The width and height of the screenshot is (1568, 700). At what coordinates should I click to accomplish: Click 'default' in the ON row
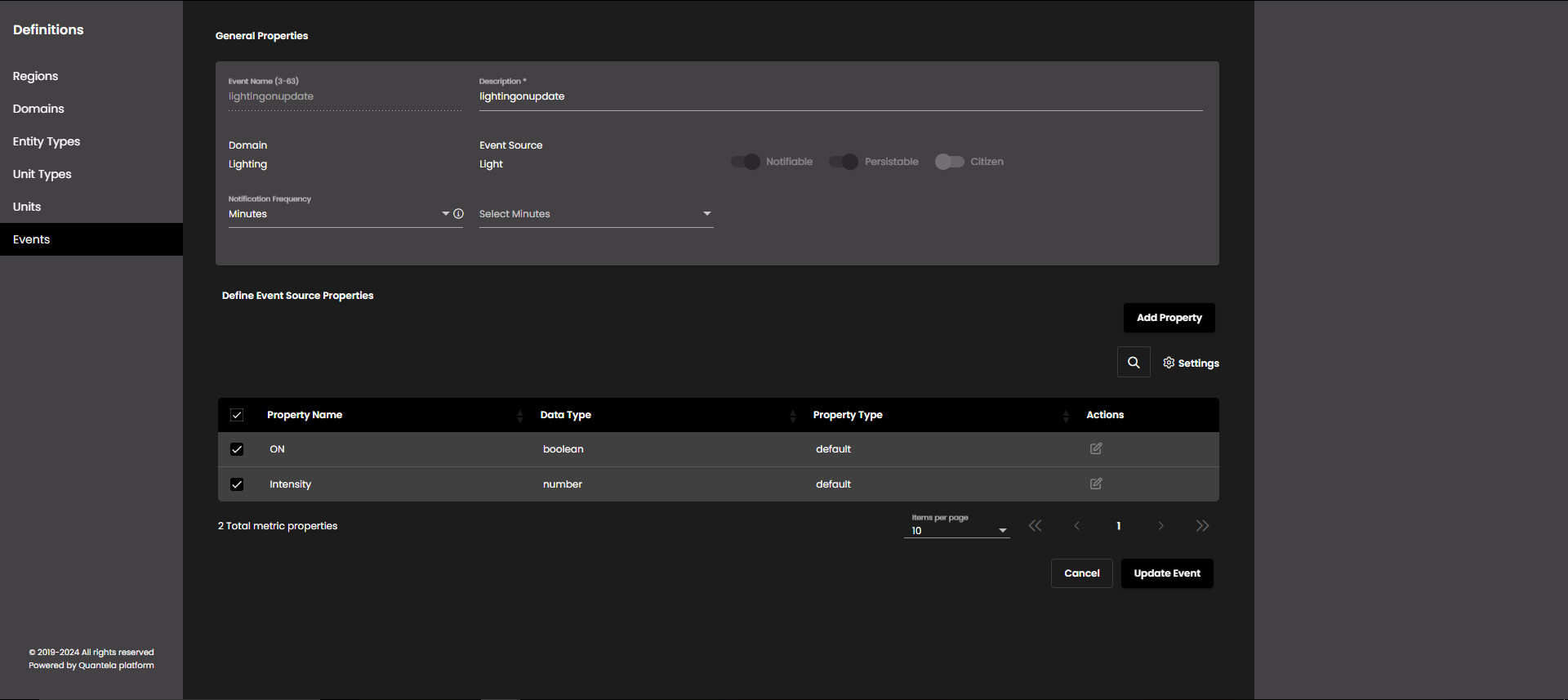(x=833, y=449)
